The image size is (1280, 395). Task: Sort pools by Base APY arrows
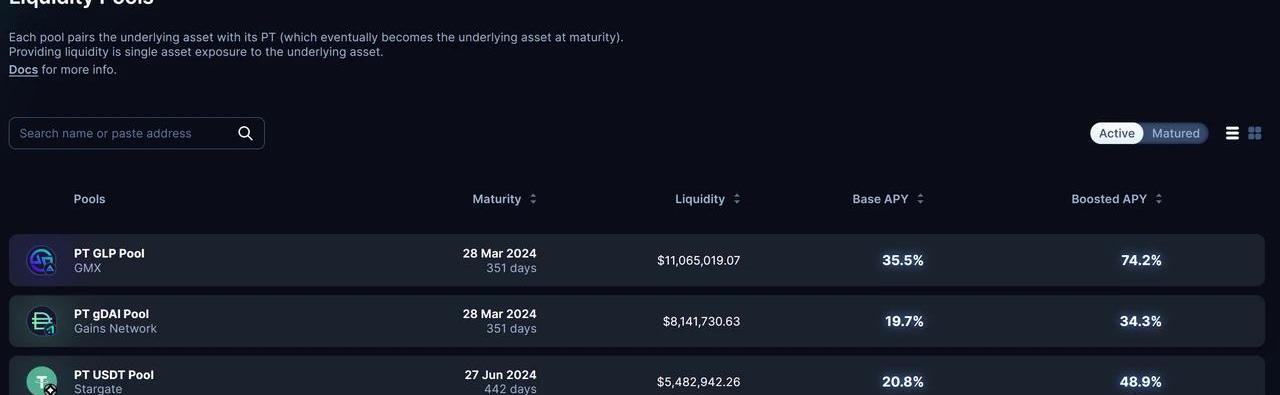tap(920, 199)
